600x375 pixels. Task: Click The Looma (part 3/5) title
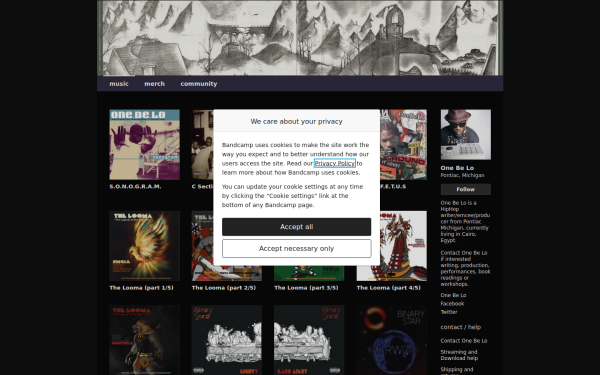tap(306, 288)
